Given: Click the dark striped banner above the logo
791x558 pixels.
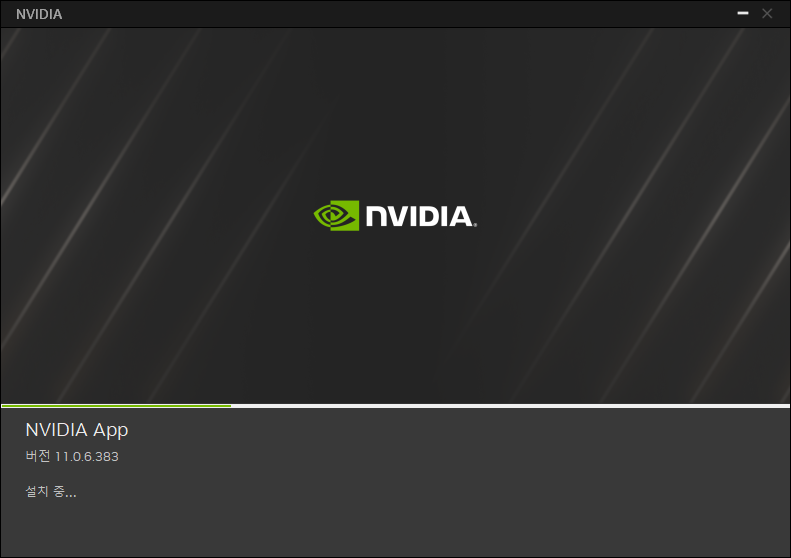Looking at the screenshot, I should click(x=395, y=111).
